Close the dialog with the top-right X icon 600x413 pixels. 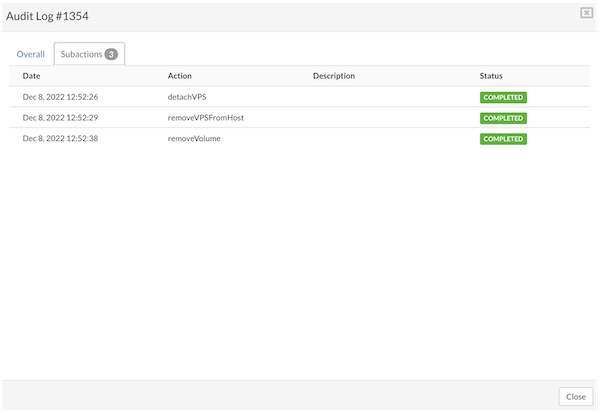pos(586,13)
